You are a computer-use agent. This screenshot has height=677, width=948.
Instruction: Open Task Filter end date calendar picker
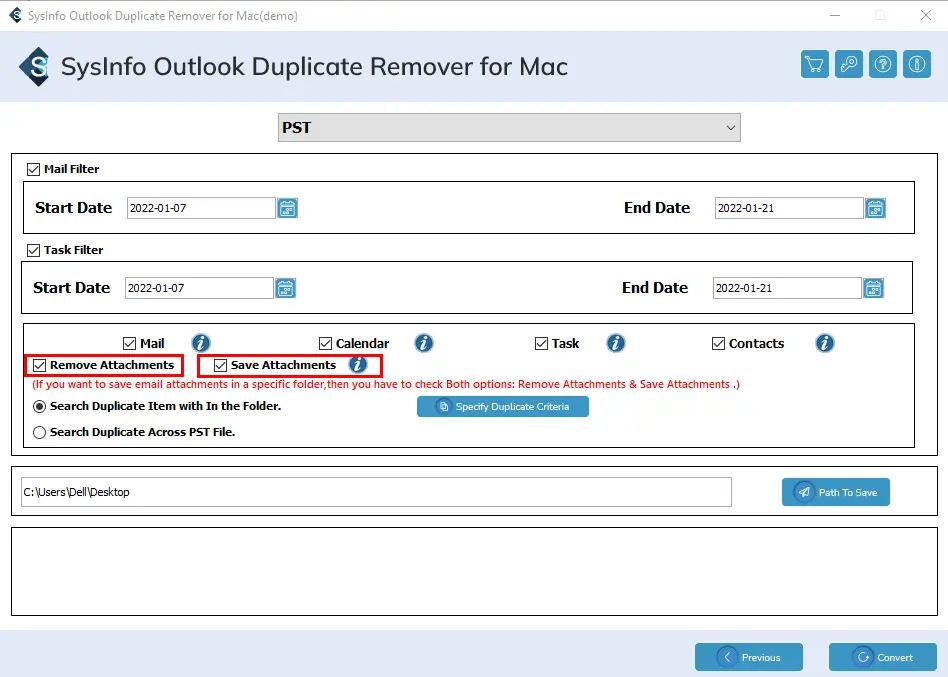(873, 288)
